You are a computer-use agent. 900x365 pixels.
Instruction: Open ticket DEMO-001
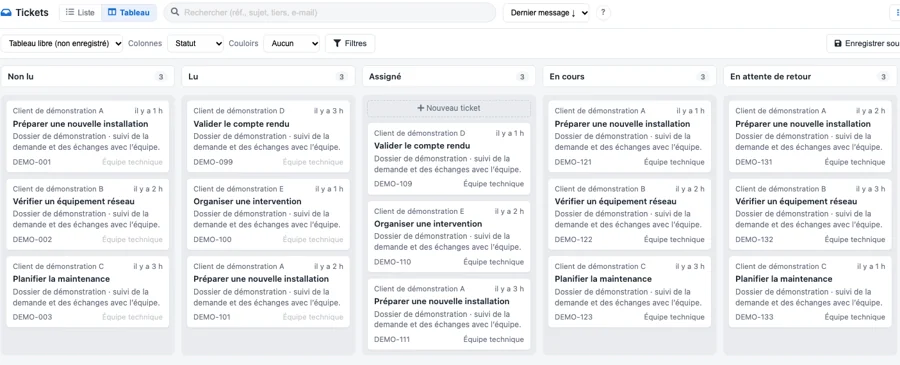88,136
